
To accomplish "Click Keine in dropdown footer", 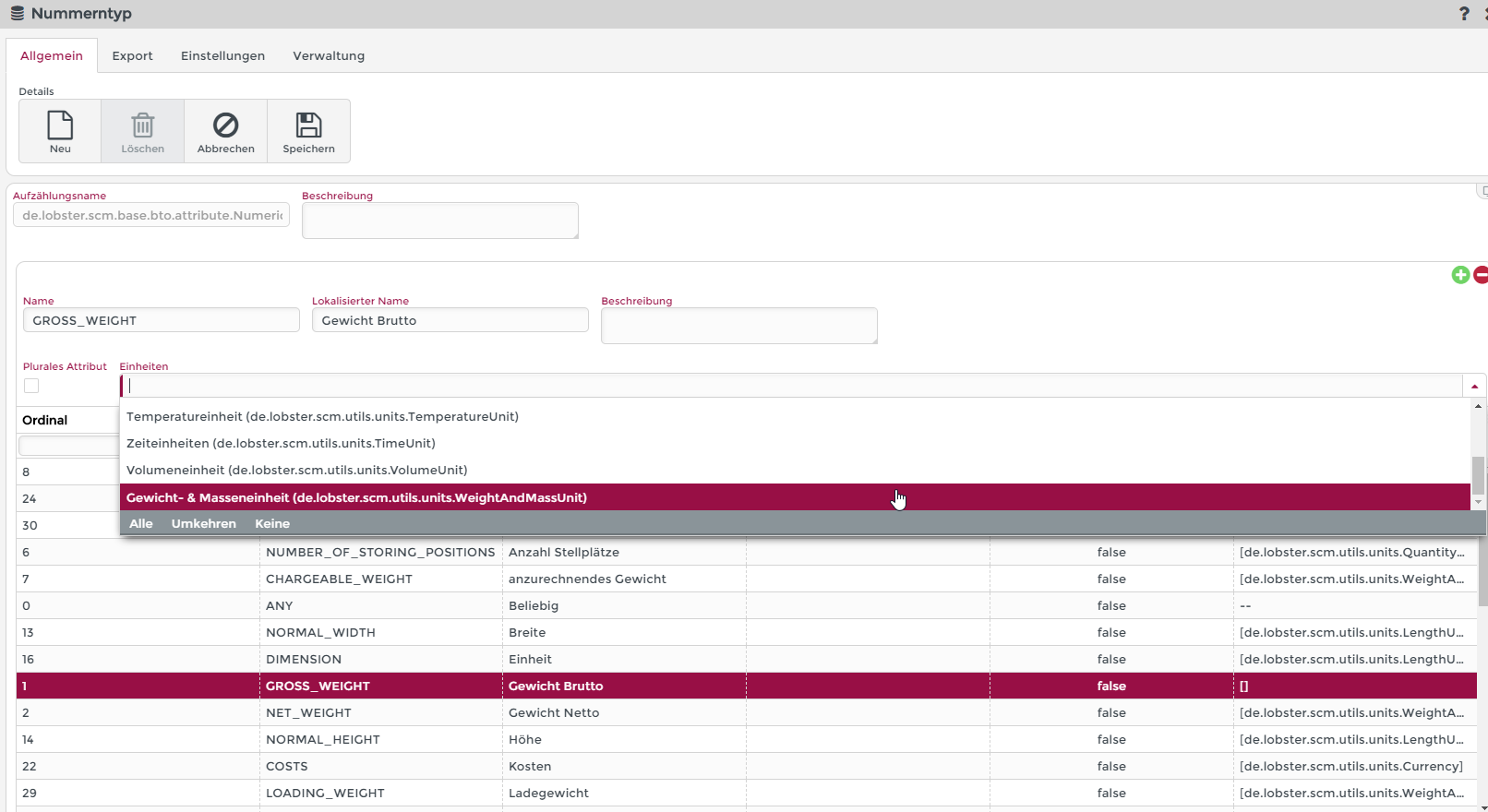I will [272, 523].
